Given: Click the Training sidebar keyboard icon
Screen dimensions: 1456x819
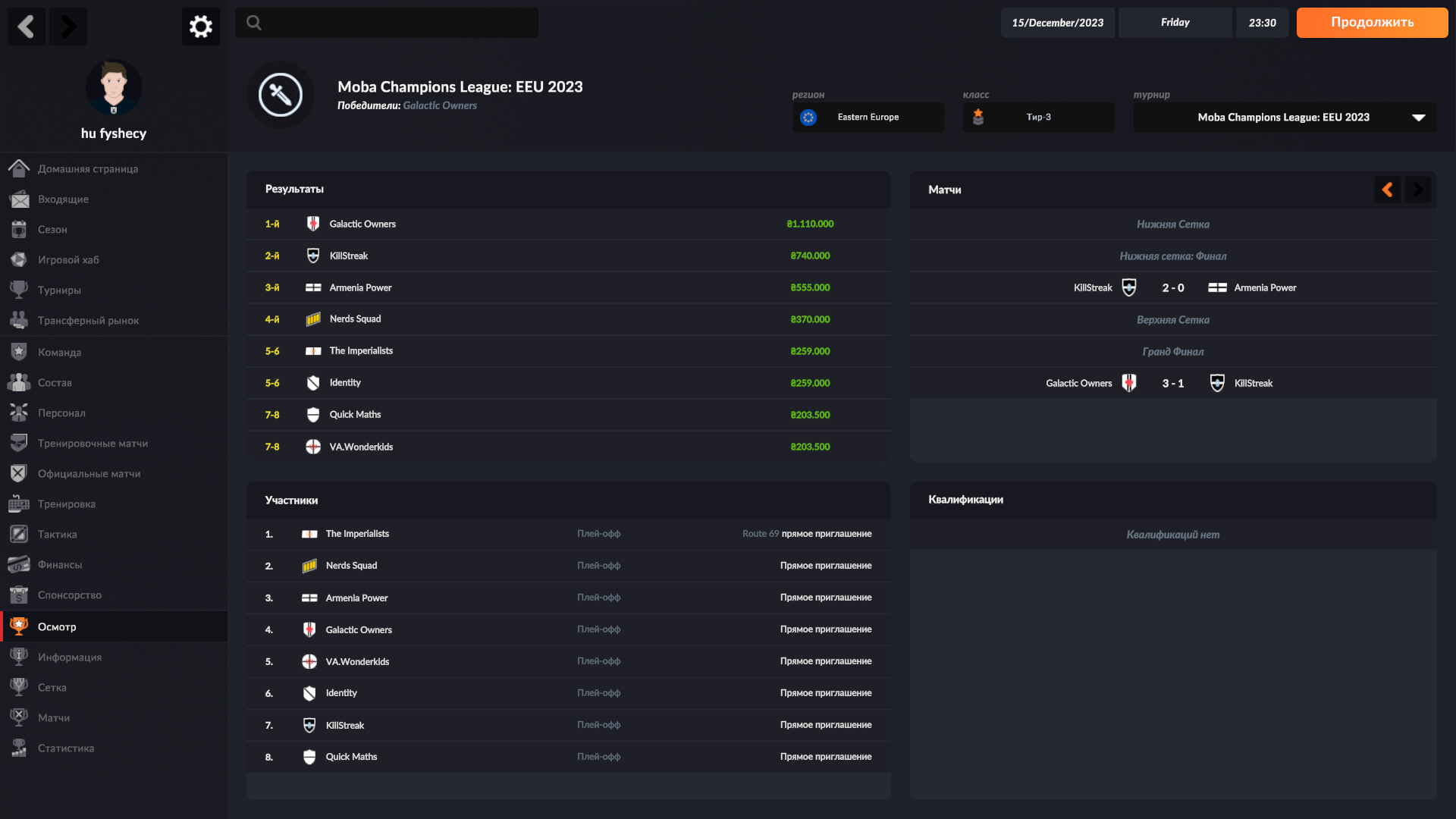Looking at the screenshot, I should tap(19, 504).
